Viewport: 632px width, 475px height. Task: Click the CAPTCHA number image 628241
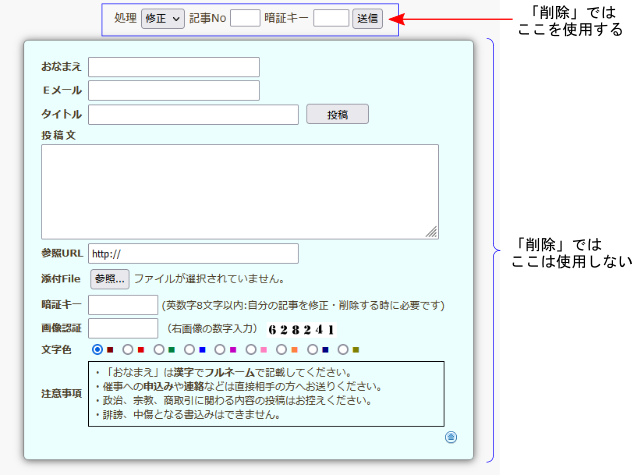coord(300,329)
